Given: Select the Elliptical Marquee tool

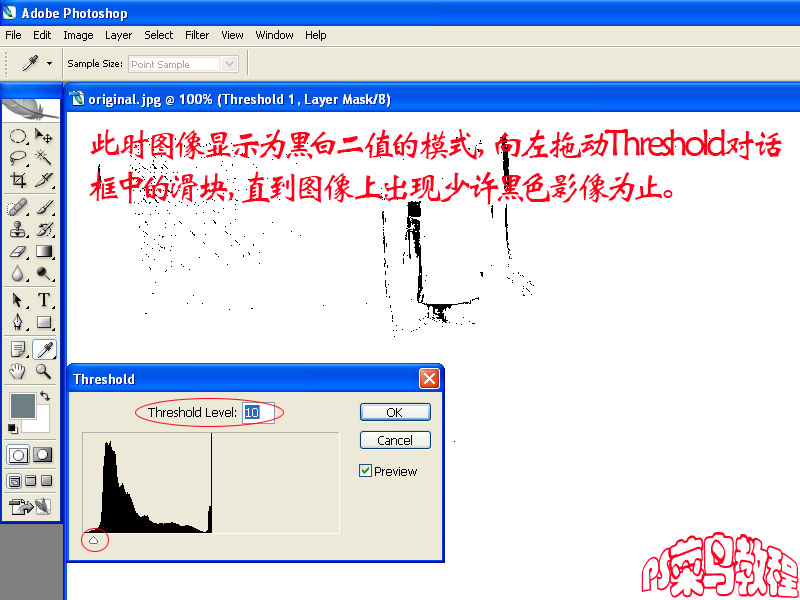Looking at the screenshot, I should (18, 136).
